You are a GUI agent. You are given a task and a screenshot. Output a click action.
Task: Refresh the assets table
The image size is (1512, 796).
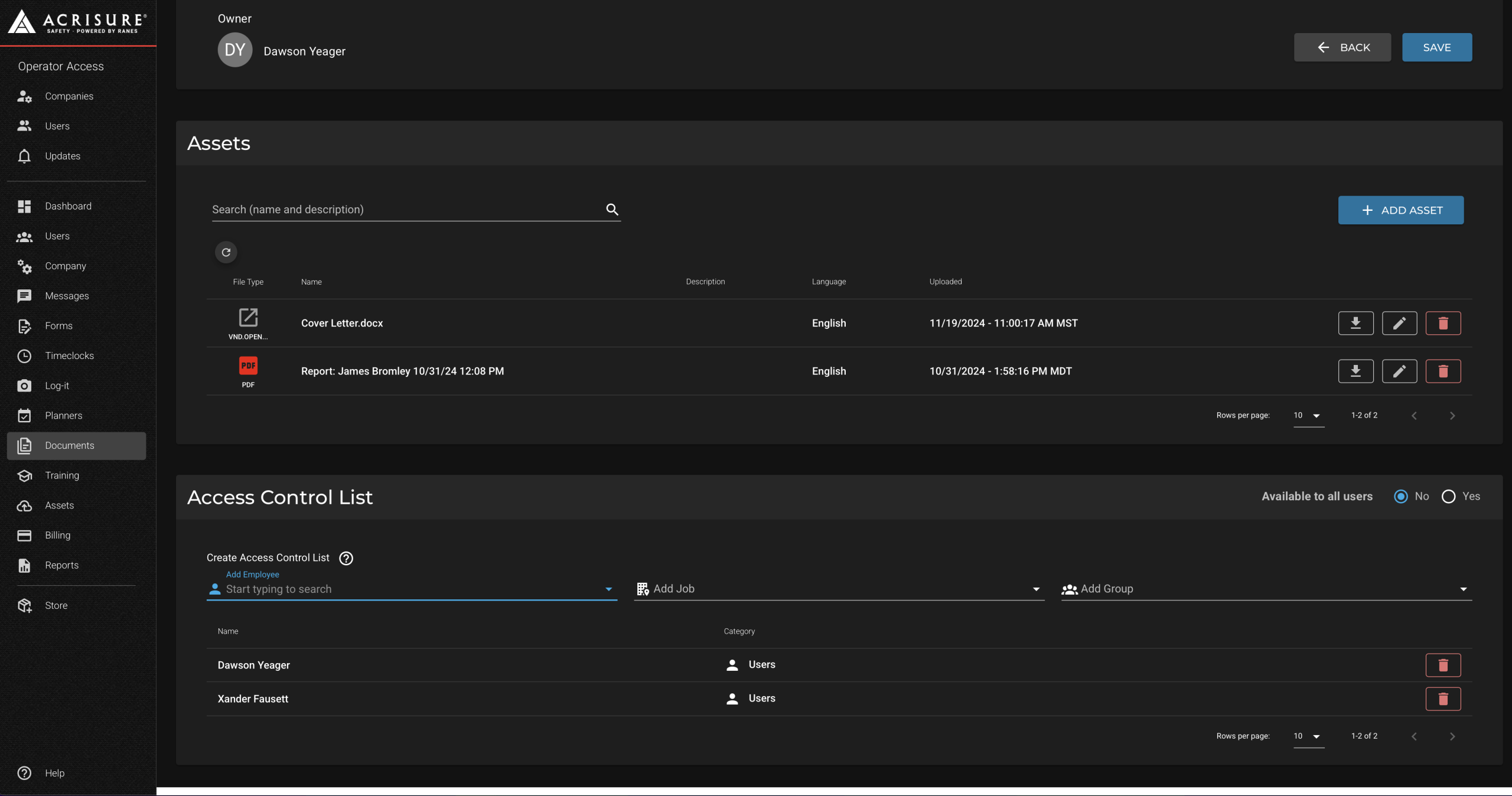coord(226,252)
